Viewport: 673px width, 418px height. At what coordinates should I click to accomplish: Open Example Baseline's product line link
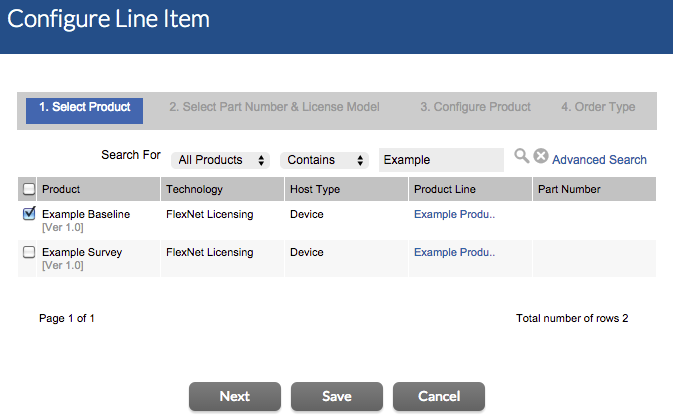[x=454, y=214]
